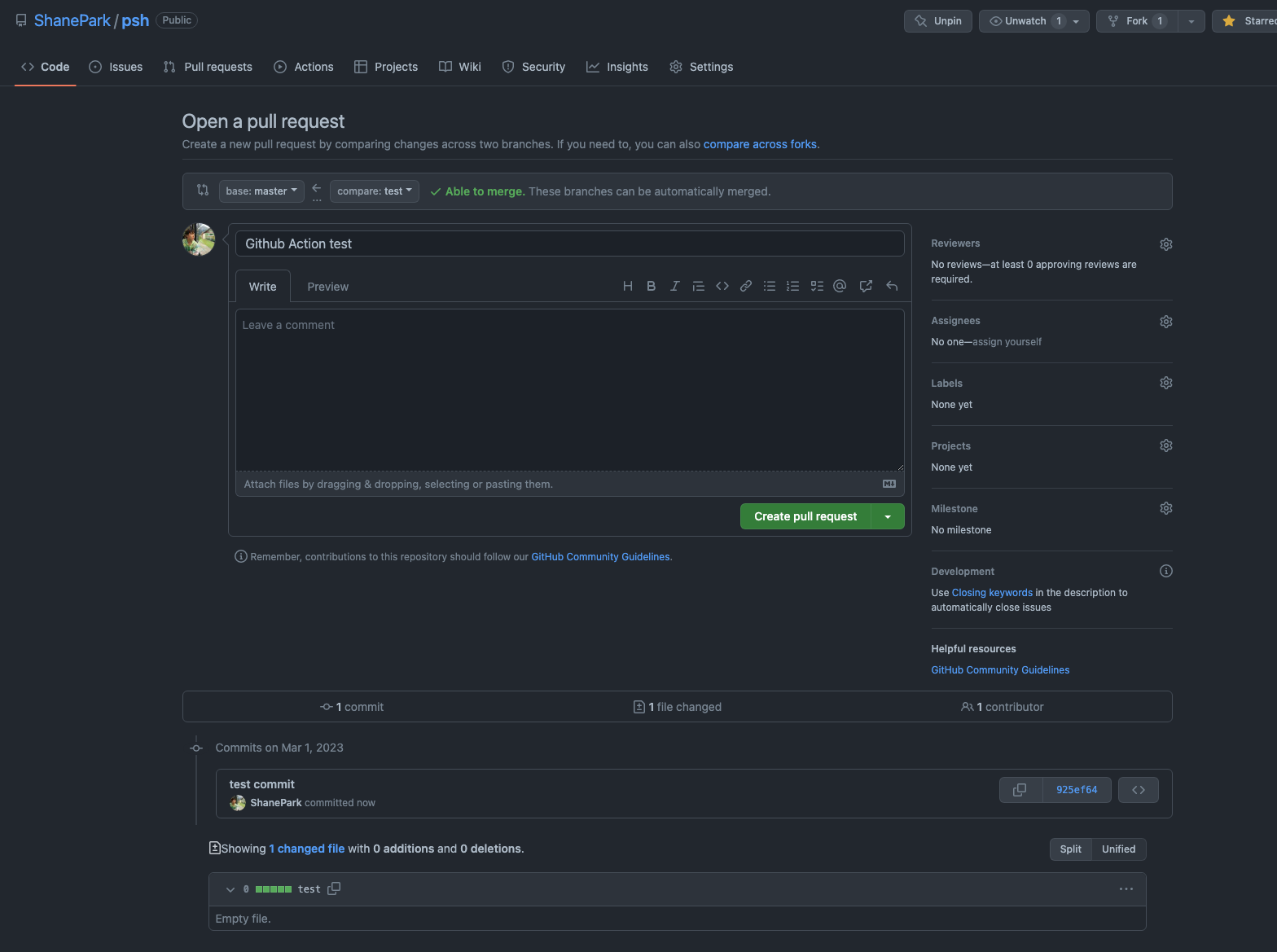Image resolution: width=1277 pixels, height=952 pixels.
Task: Open Milestone gear settings
Action: pos(1165,508)
